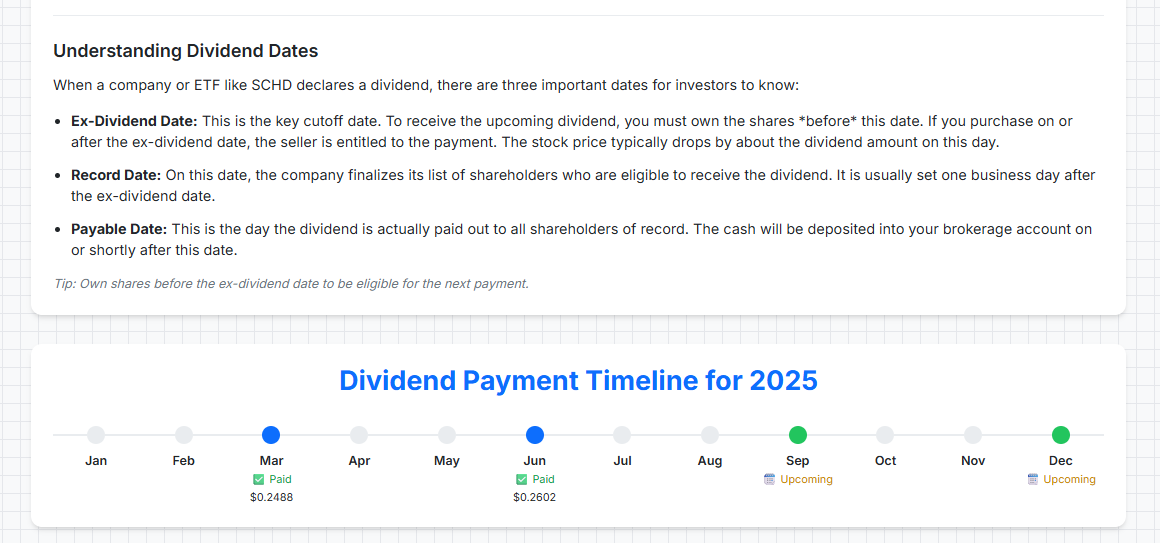Select the green December timeline marker
The height and width of the screenshot is (543, 1160).
pos(1061,435)
